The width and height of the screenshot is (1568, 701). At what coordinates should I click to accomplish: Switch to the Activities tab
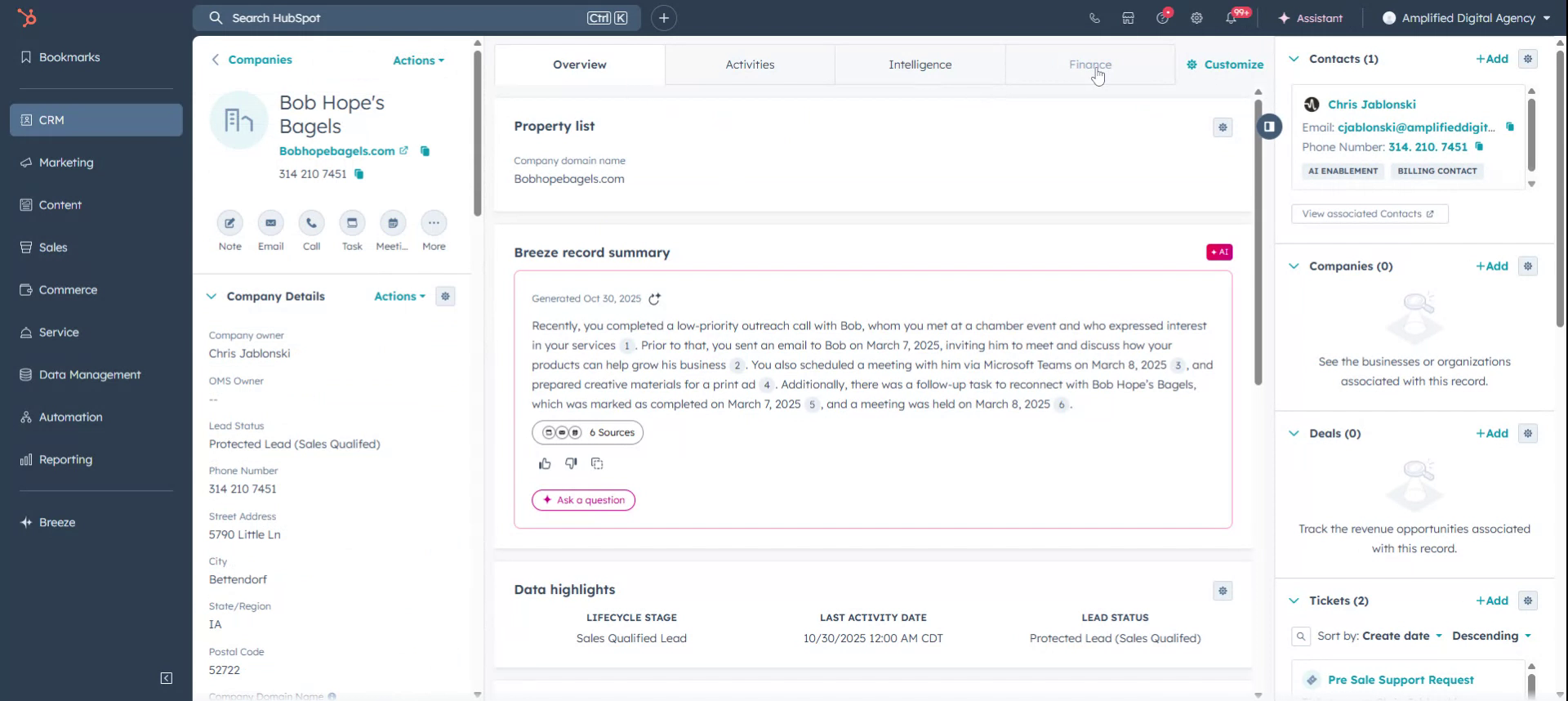point(750,65)
